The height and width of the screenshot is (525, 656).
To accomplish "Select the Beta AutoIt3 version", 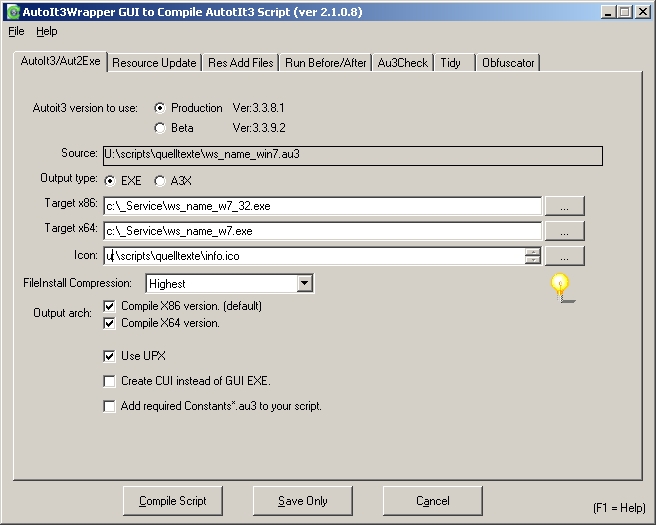I will point(160,128).
